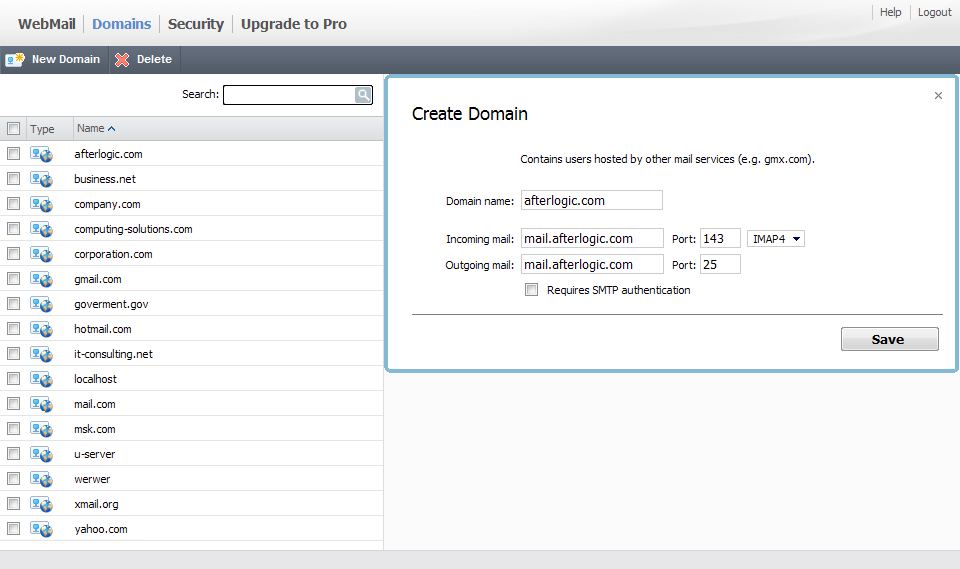Enable Requires SMTP authentication checkbox
Viewport: 960px width, 569px height.
click(x=532, y=290)
